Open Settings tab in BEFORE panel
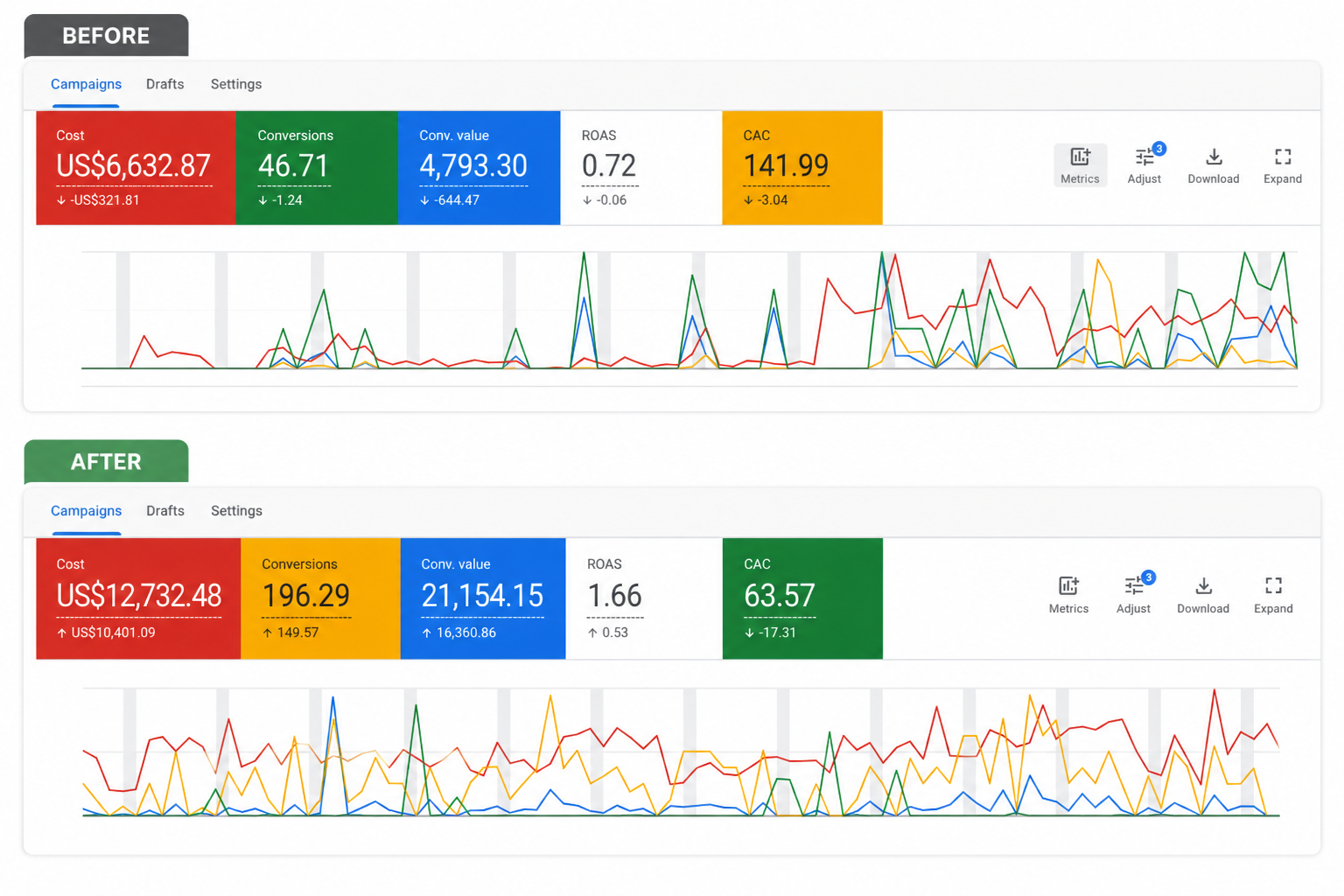The height and width of the screenshot is (896, 1344). [x=236, y=84]
